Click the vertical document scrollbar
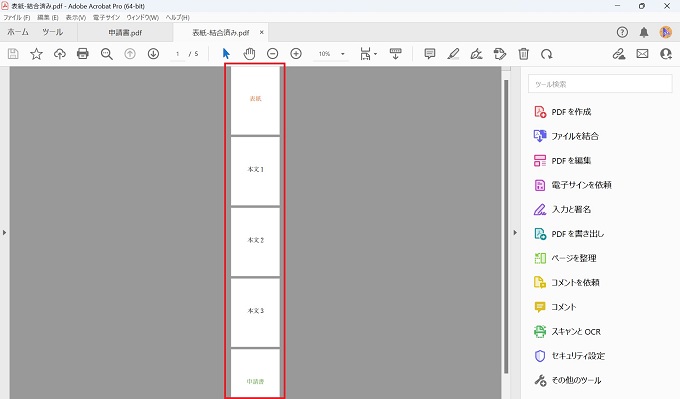Image resolution: width=680 pixels, height=399 pixels. [x=506, y=226]
